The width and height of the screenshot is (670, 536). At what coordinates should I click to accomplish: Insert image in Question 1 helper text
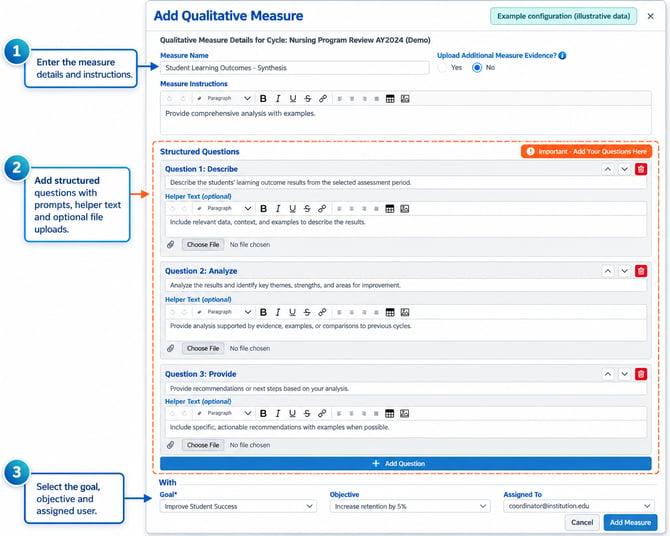coord(405,209)
